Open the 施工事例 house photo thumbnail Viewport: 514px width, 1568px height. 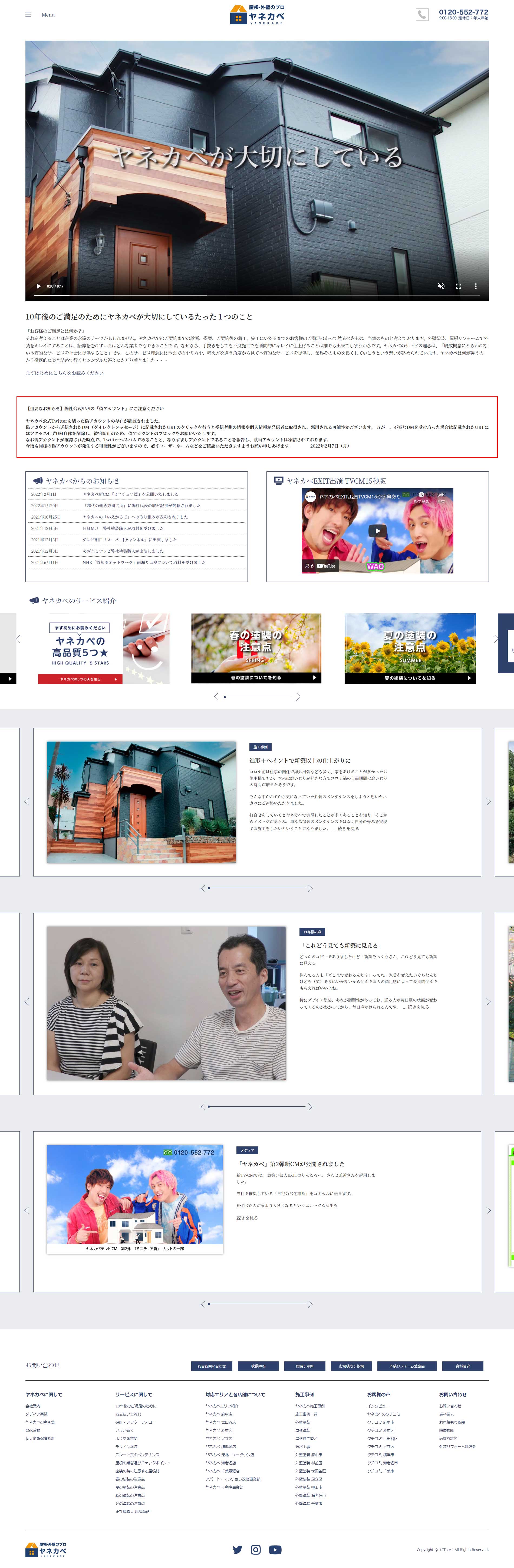pyautogui.click(x=141, y=802)
